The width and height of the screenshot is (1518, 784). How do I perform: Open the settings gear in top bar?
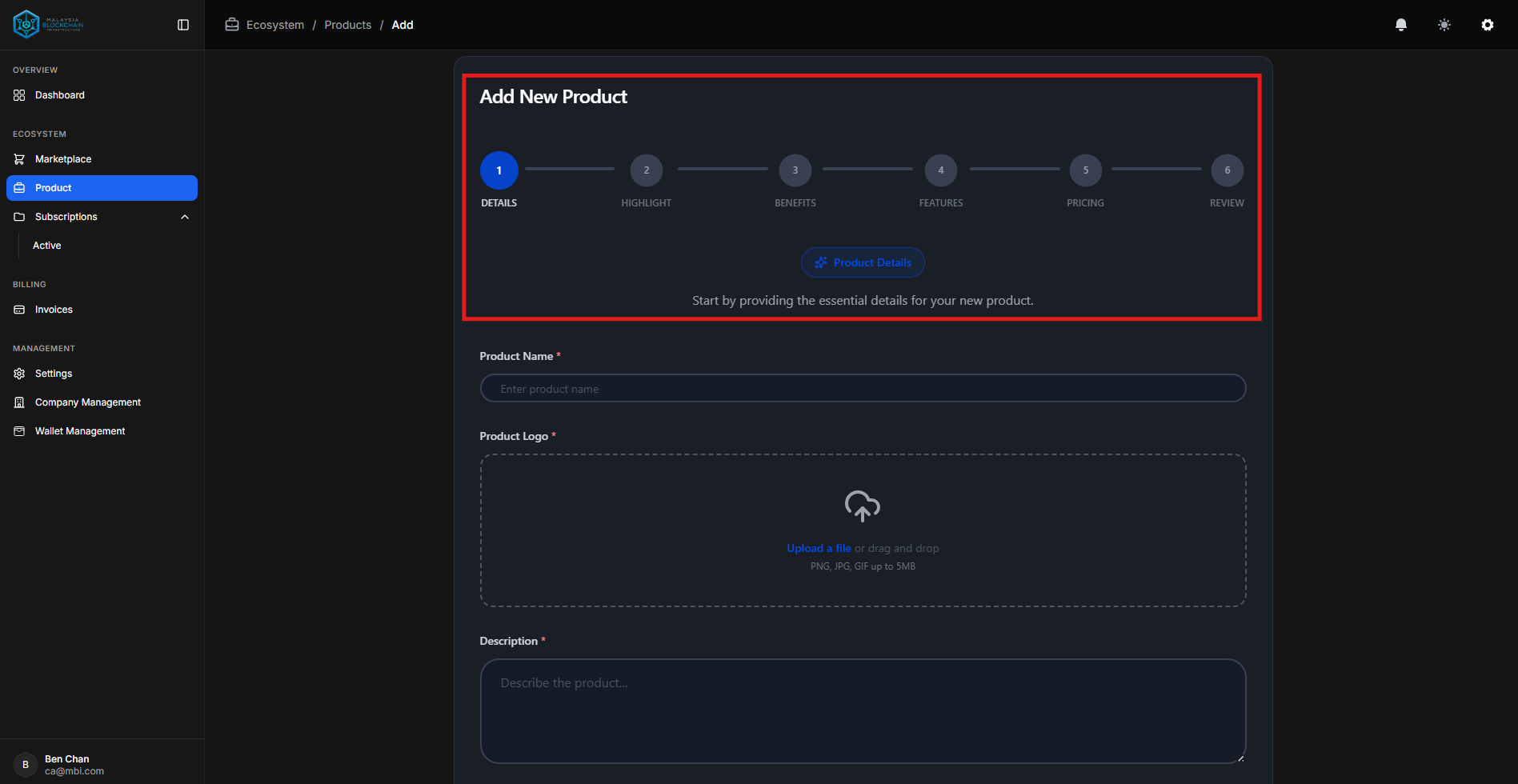point(1487,25)
